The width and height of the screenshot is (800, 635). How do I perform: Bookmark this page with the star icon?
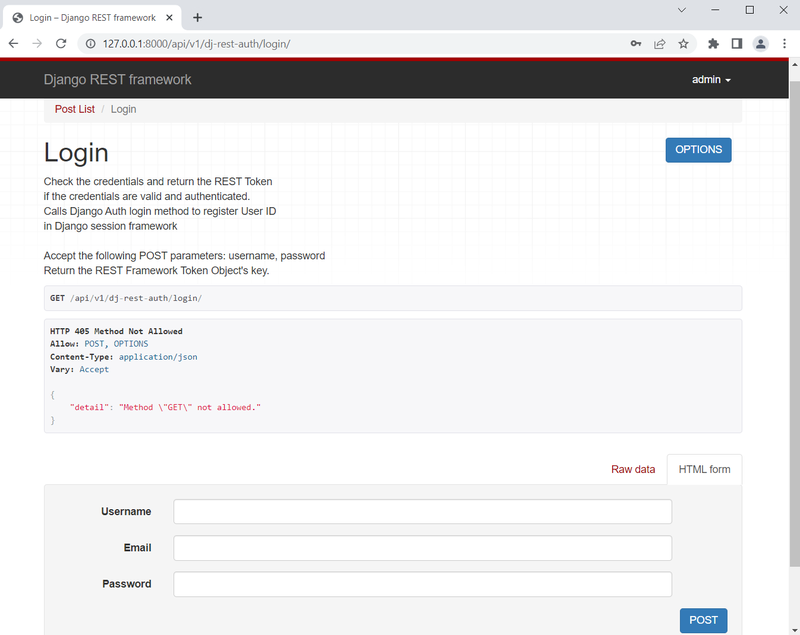[x=684, y=44]
